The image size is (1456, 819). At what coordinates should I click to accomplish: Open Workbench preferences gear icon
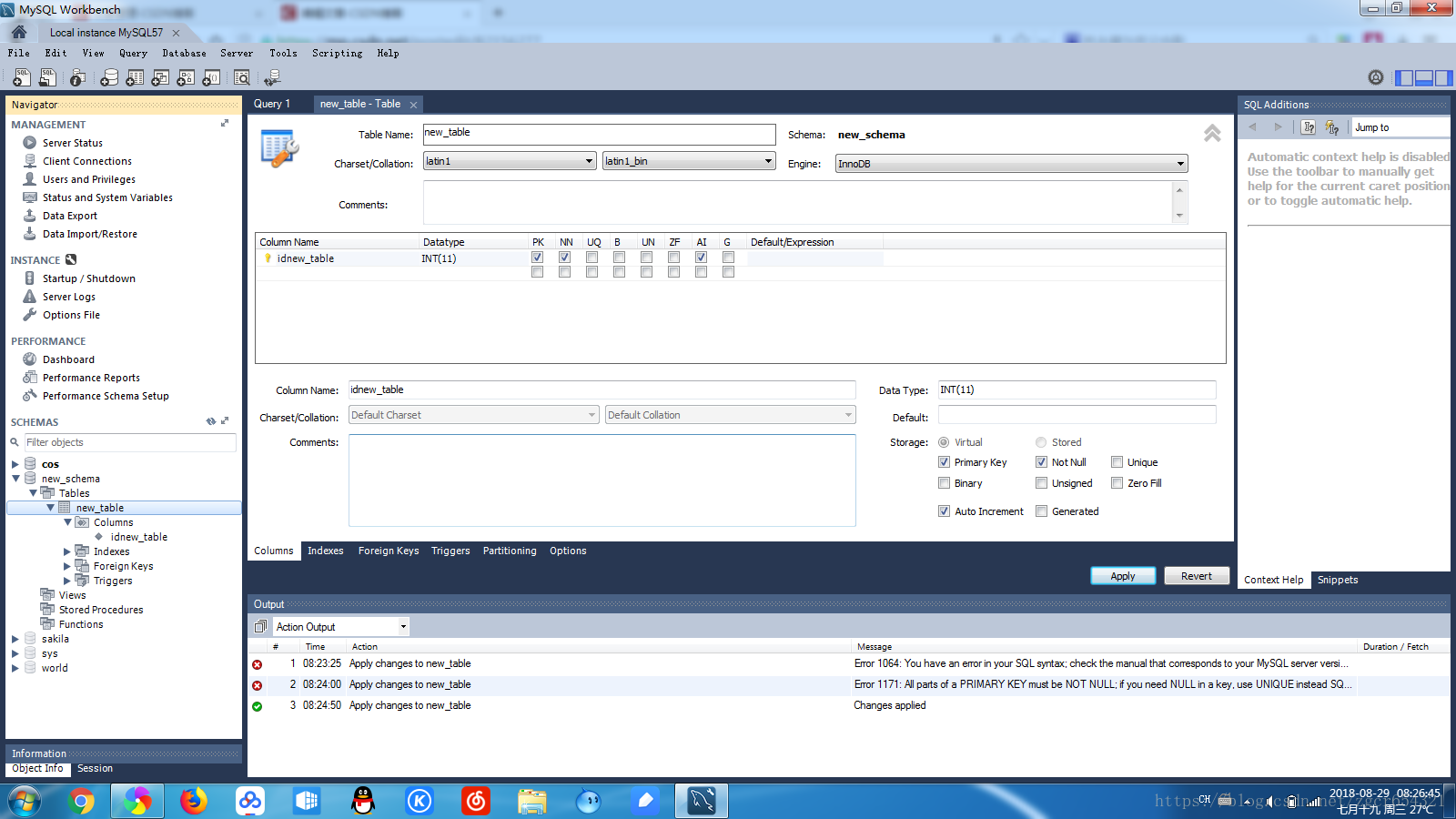(1376, 77)
